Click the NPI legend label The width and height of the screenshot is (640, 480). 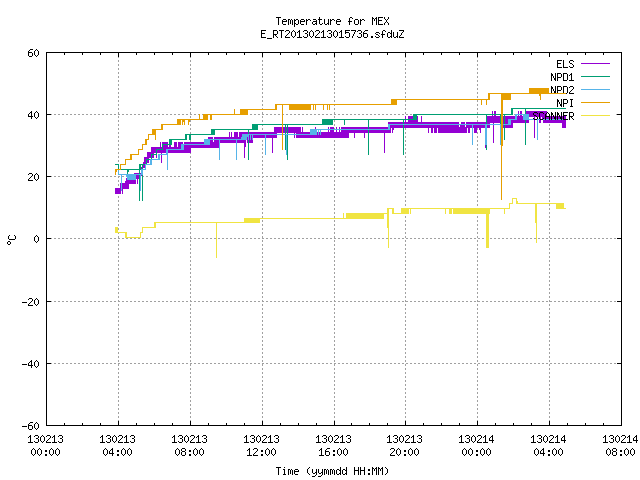[x=565, y=103]
